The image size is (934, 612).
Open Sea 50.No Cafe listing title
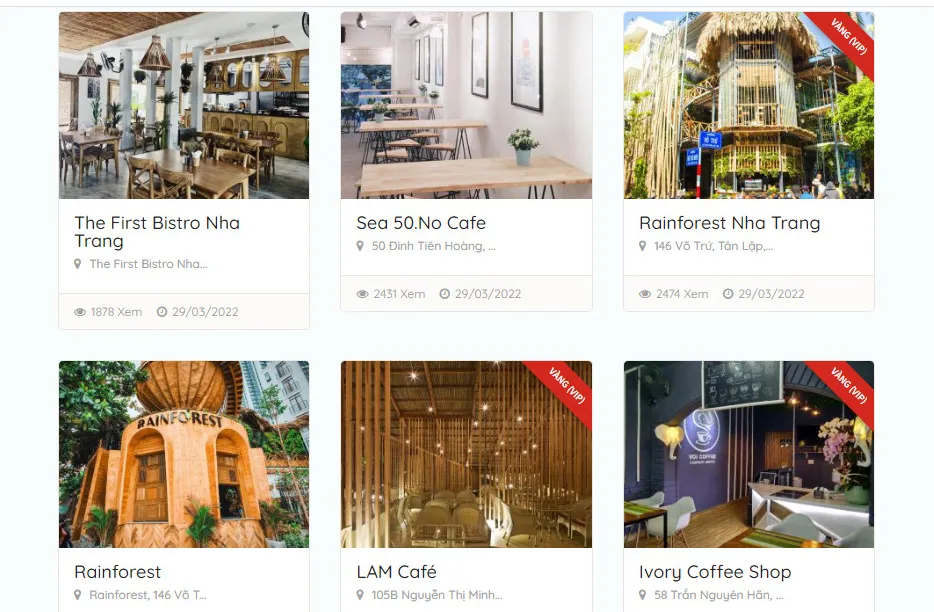click(x=421, y=223)
